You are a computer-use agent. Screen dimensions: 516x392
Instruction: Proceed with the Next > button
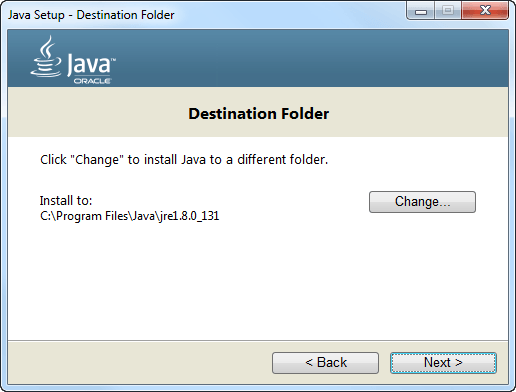(x=443, y=363)
